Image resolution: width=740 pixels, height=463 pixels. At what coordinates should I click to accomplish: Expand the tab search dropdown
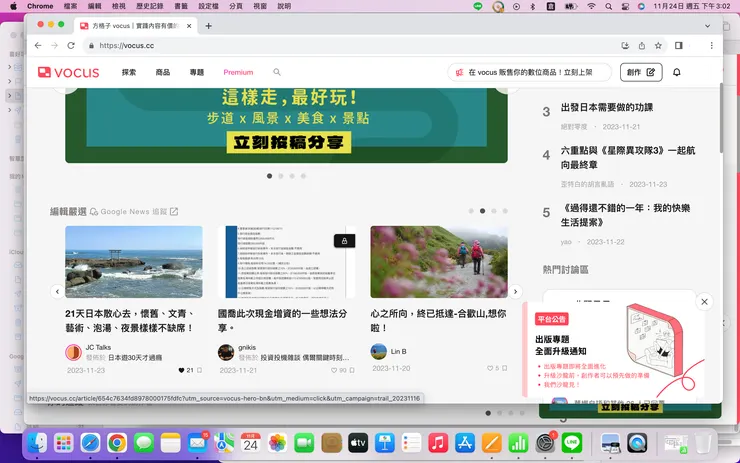point(707,26)
